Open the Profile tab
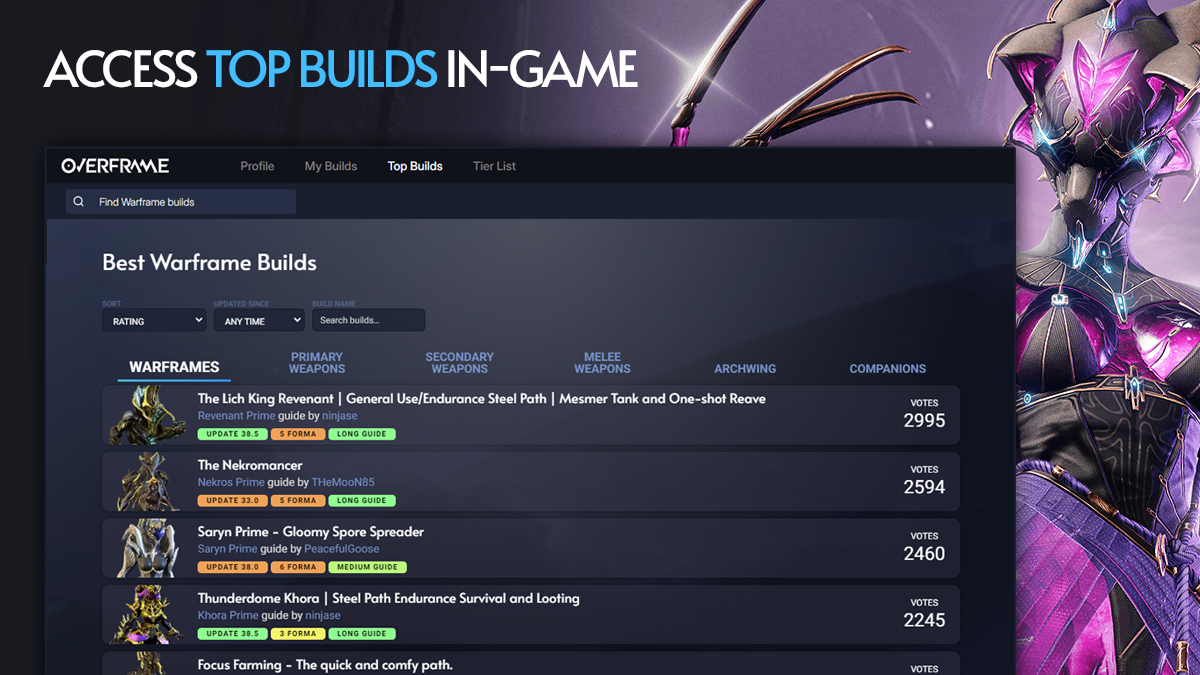 click(x=257, y=166)
